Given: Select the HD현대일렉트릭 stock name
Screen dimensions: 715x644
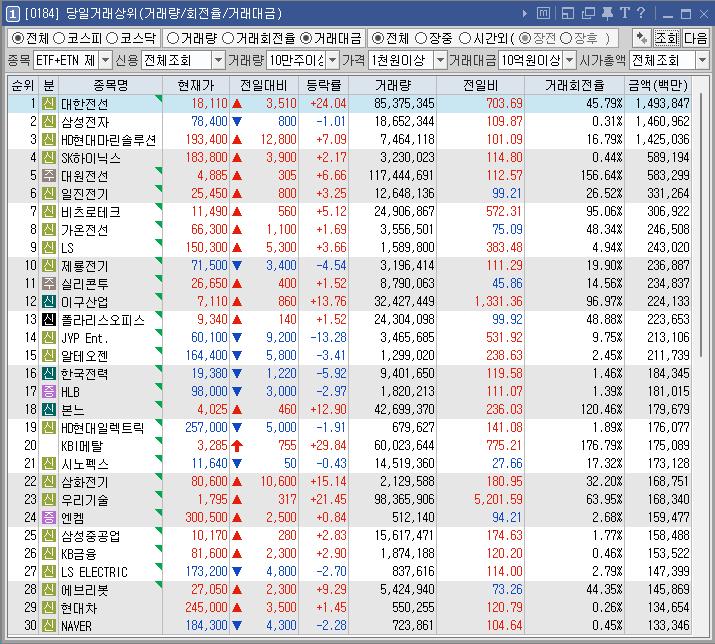Looking at the screenshot, I should (x=103, y=427).
